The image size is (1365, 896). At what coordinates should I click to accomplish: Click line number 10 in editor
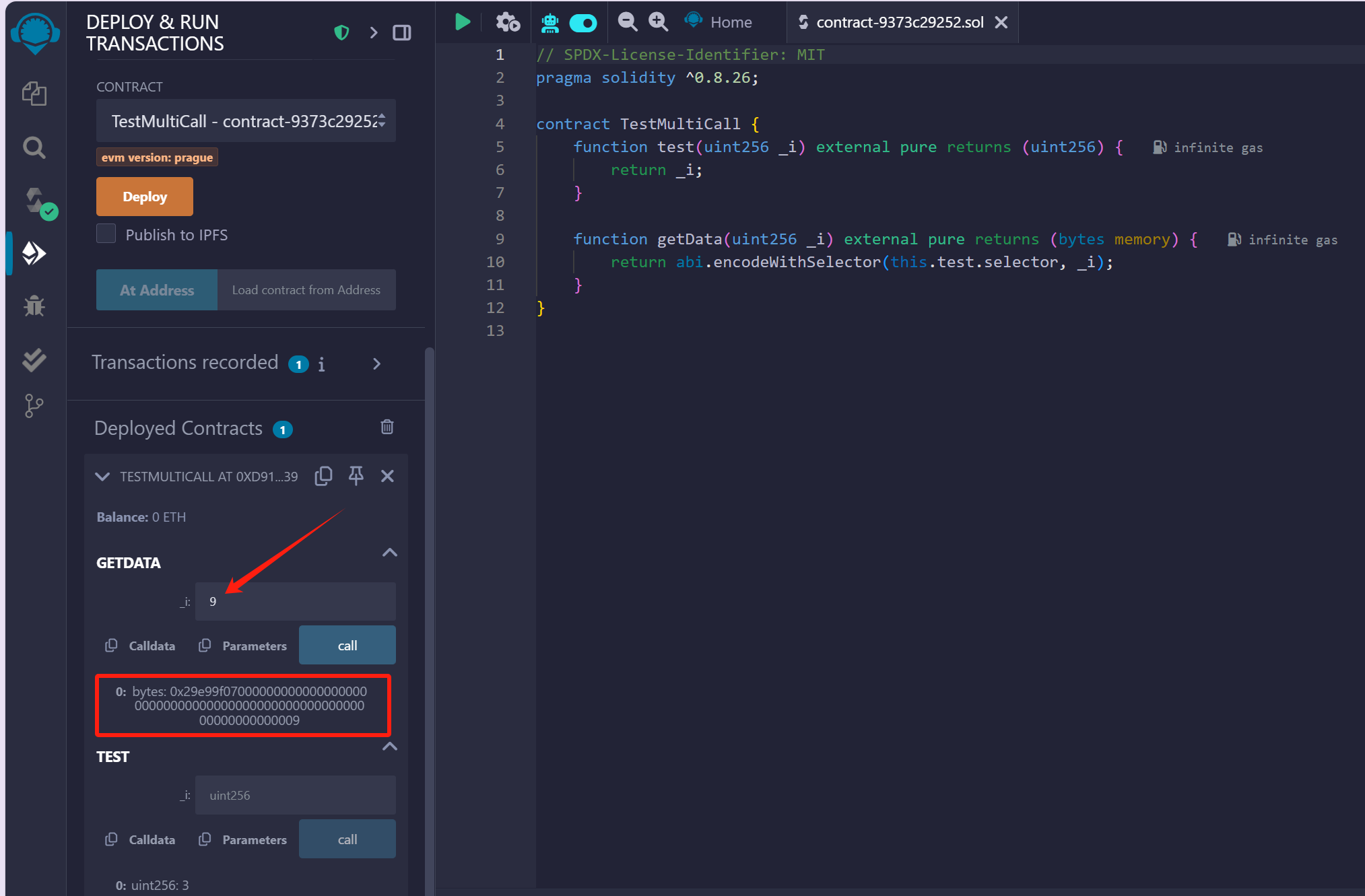tap(496, 262)
